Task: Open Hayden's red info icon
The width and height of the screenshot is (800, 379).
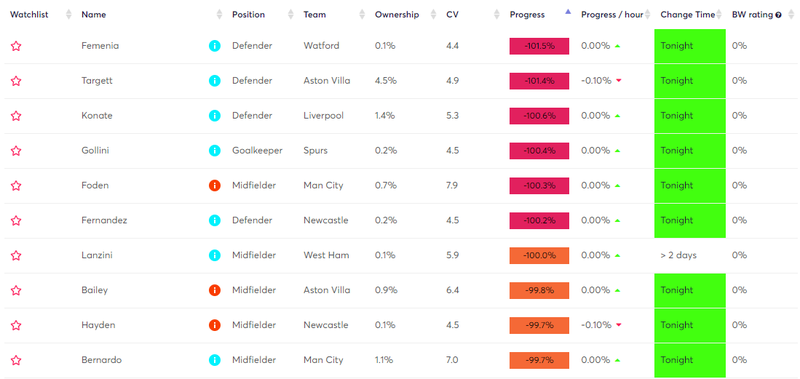Action: pos(215,325)
